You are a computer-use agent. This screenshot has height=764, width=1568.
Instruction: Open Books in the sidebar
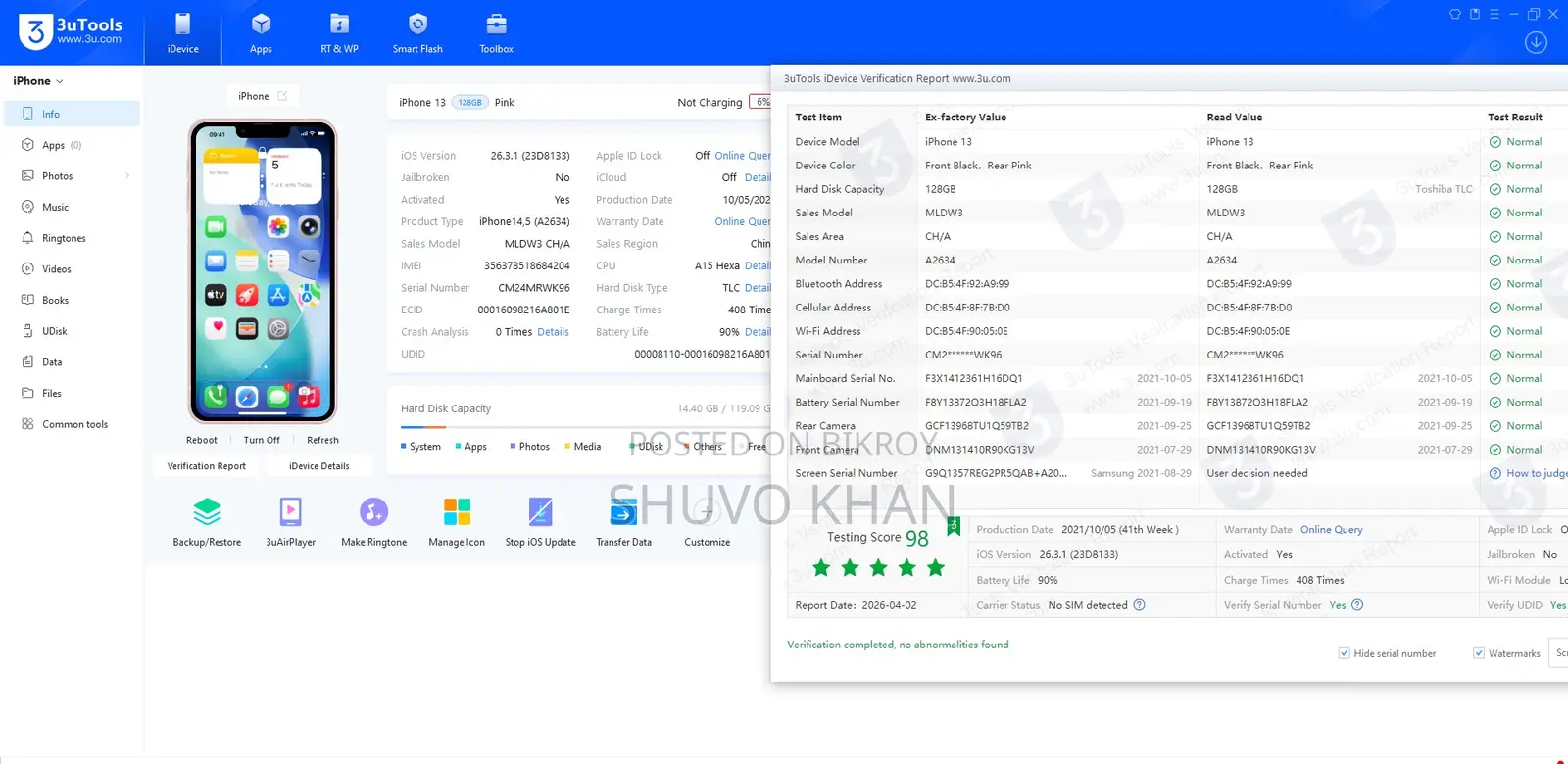[x=72, y=300]
